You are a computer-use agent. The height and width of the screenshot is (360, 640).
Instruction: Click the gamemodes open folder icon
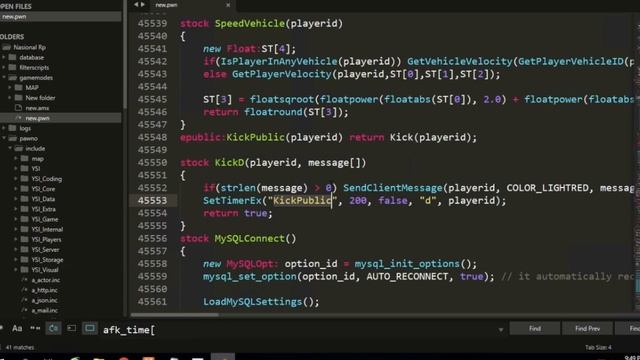pyautogui.click(x=12, y=78)
